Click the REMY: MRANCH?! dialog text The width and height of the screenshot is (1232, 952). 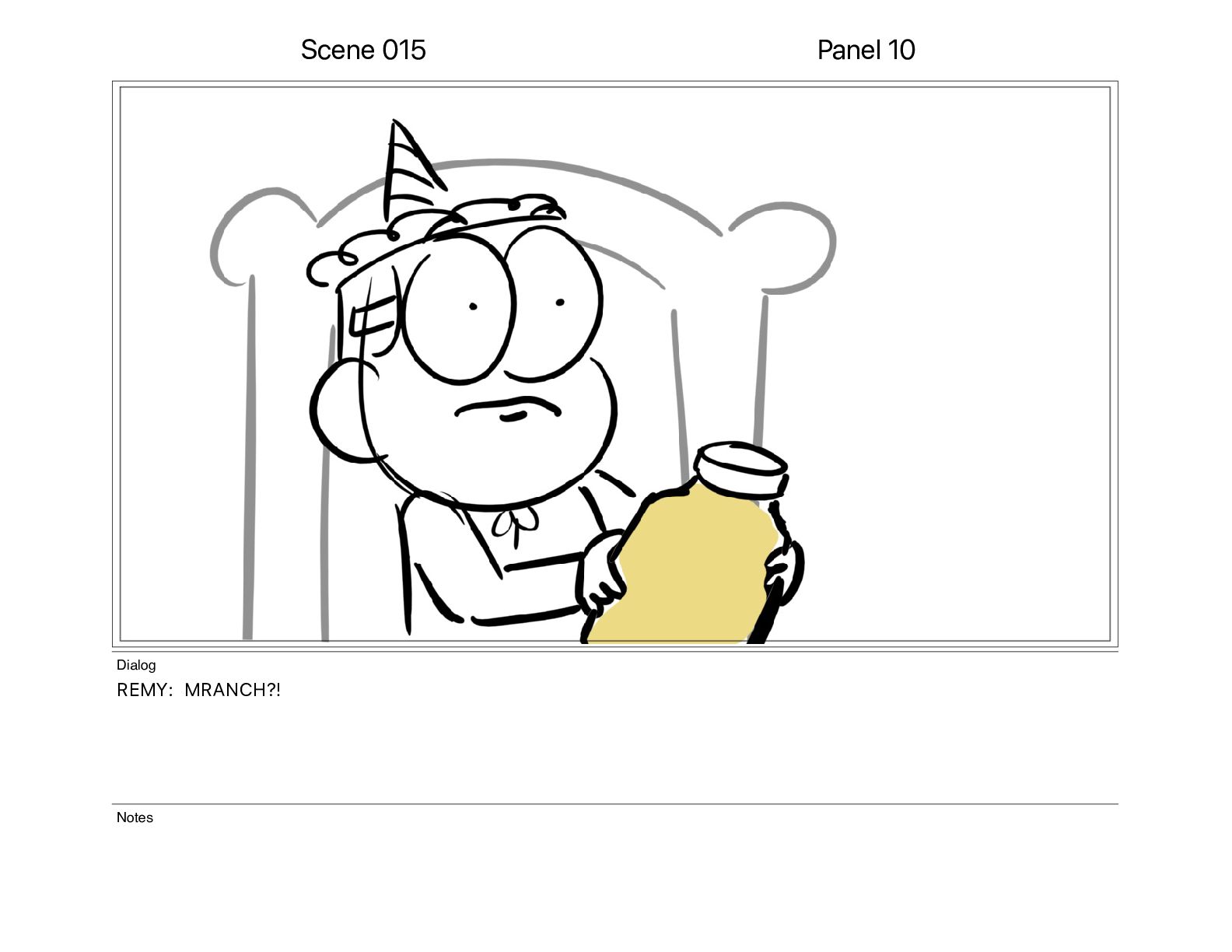click(198, 690)
